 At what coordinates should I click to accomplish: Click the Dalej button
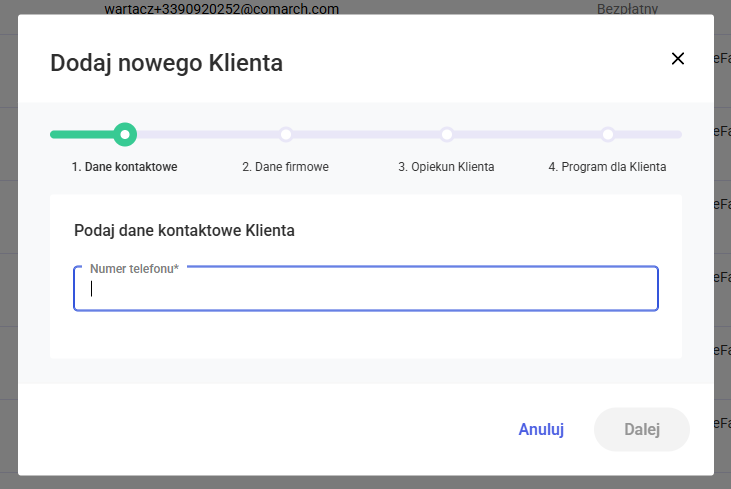(642, 429)
